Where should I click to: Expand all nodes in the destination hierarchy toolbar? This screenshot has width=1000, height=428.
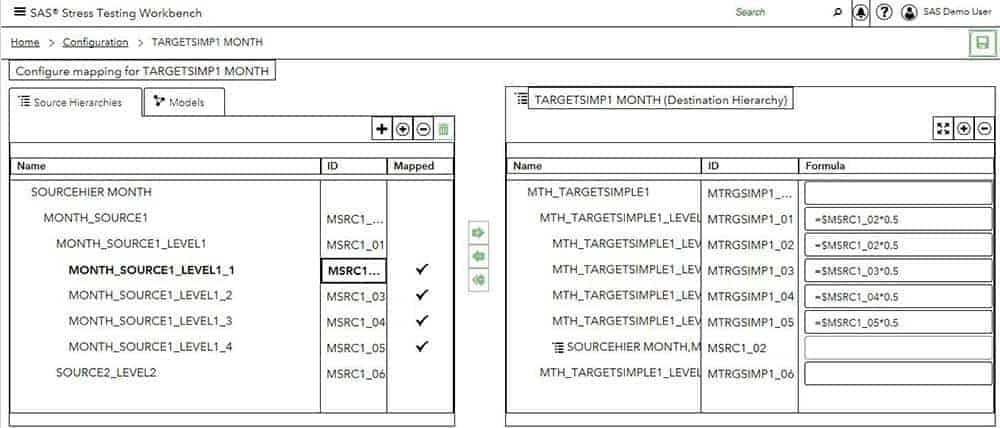tap(964, 129)
